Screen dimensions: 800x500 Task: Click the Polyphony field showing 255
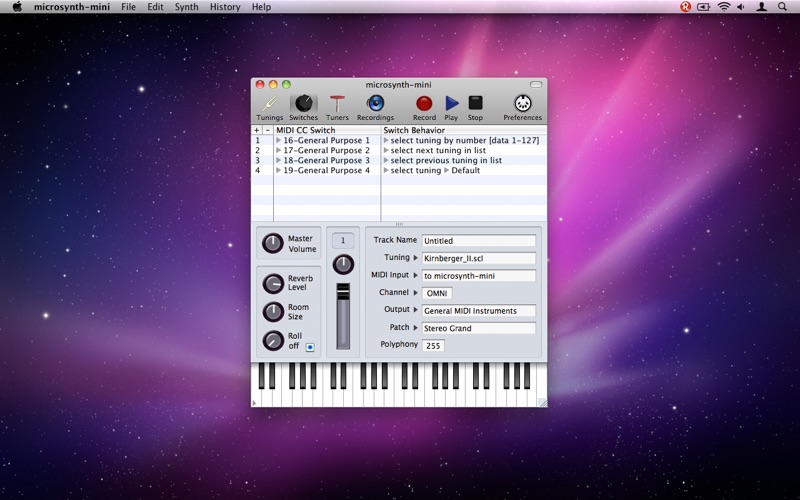point(433,346)
